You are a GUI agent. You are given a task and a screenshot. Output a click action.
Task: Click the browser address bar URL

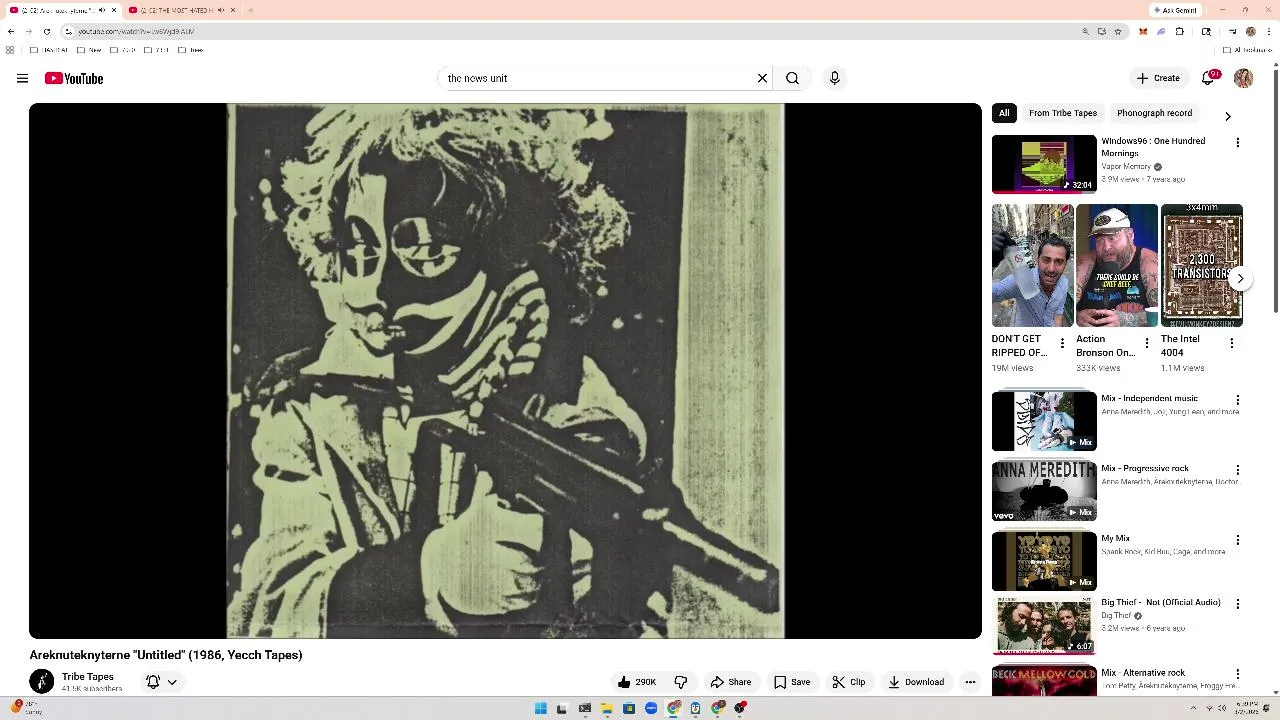point(136,31)
